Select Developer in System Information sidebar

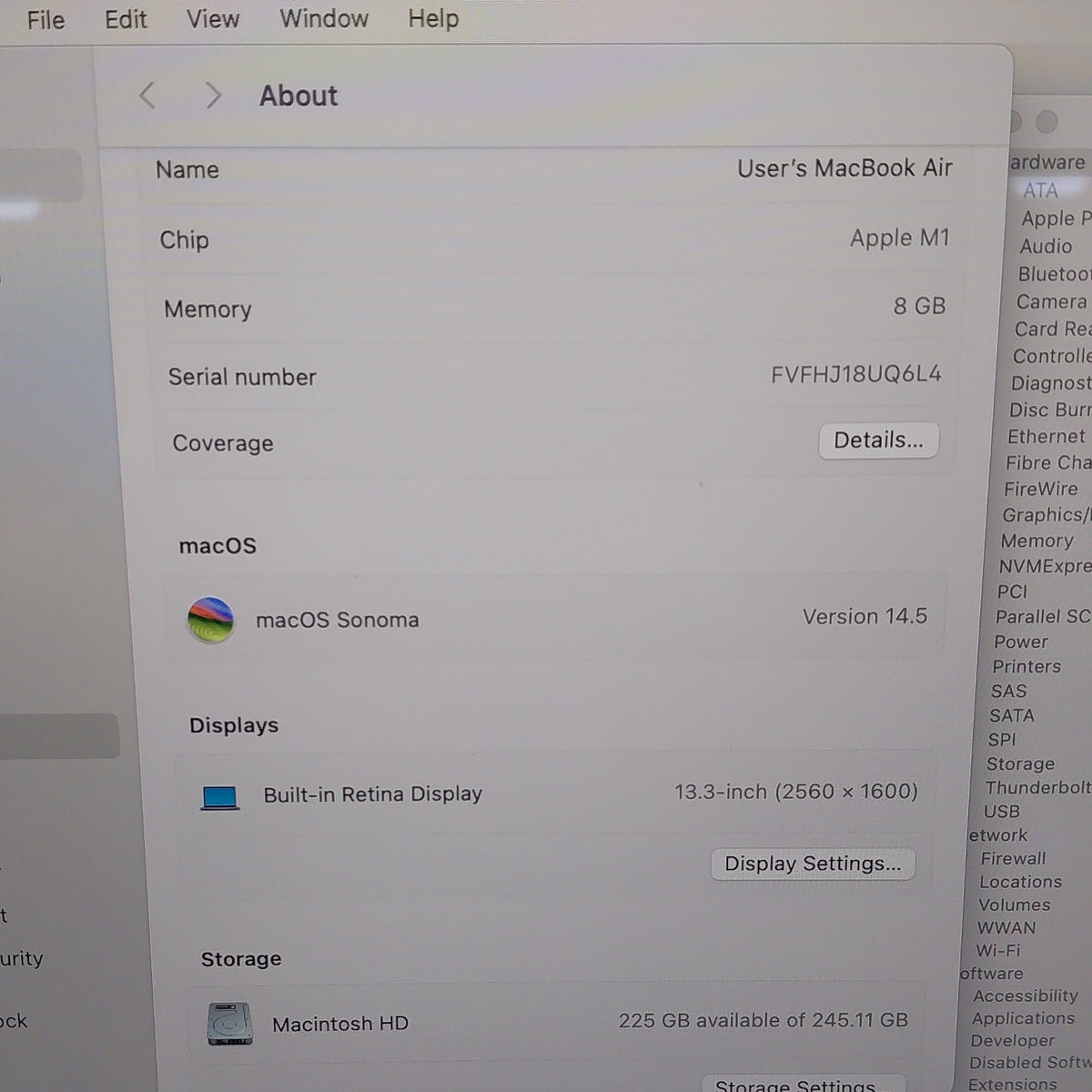coord(1013,1040)
